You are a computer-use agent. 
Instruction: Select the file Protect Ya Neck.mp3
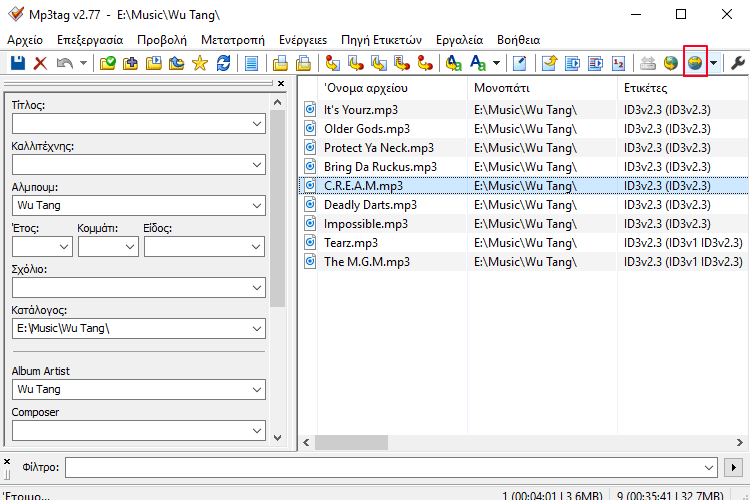coord(379,148)
